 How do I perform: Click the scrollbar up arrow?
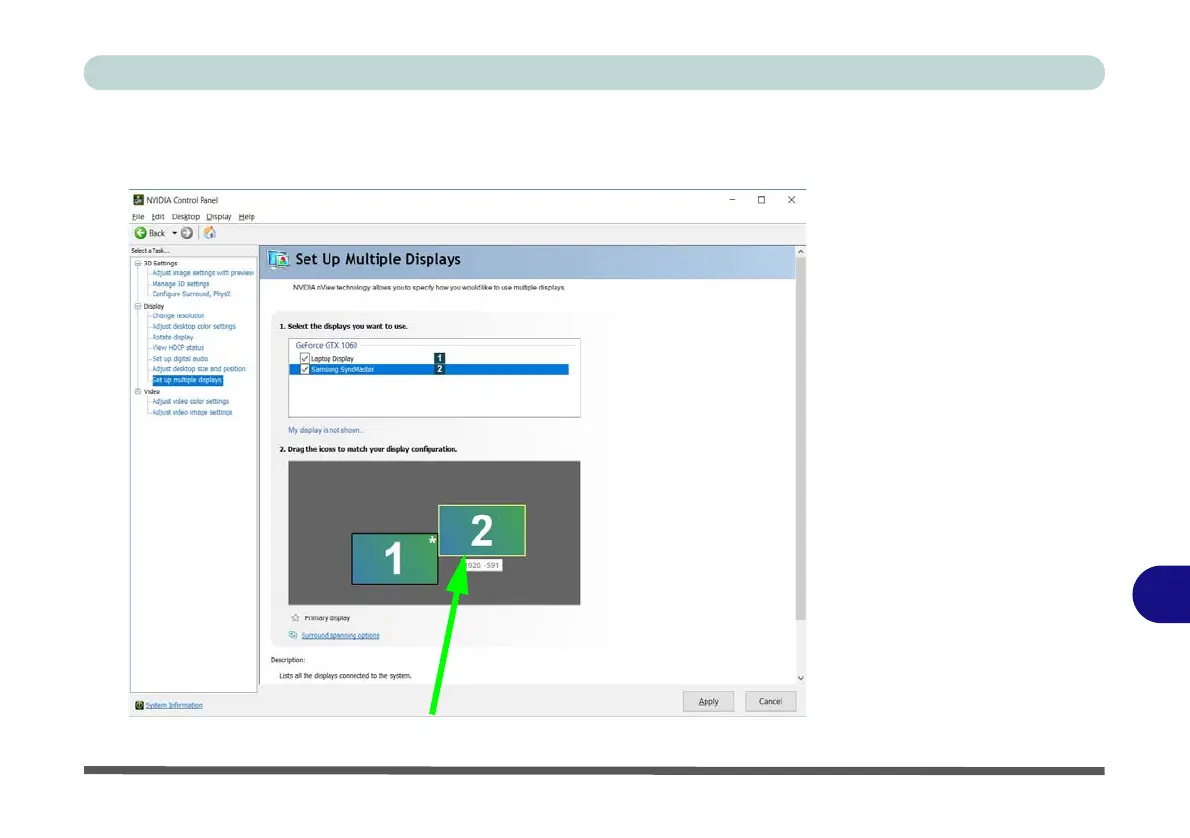(800, 251)
